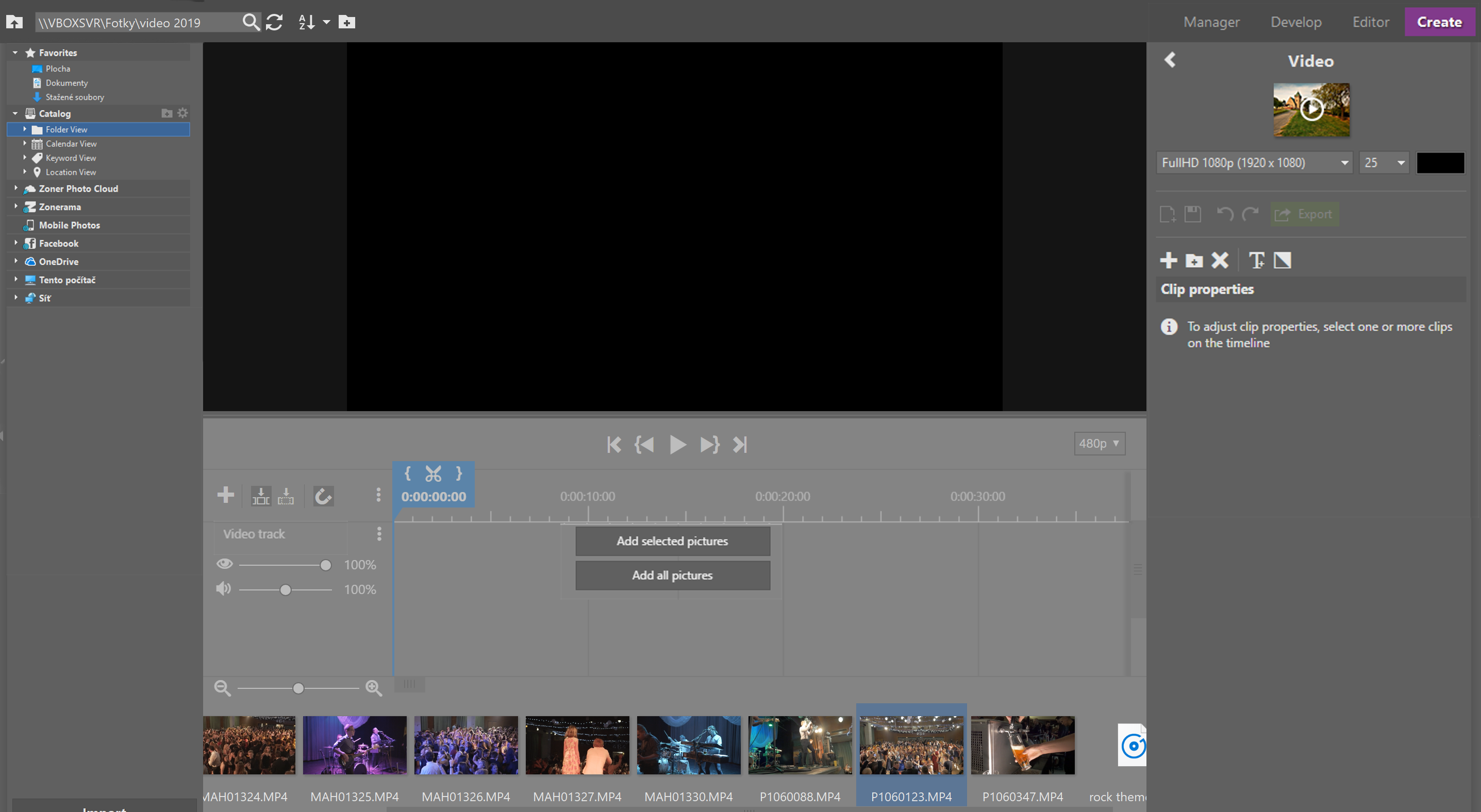Click the insert clip into track icon
1481x812 pixels.
click(x=260, y=496)
